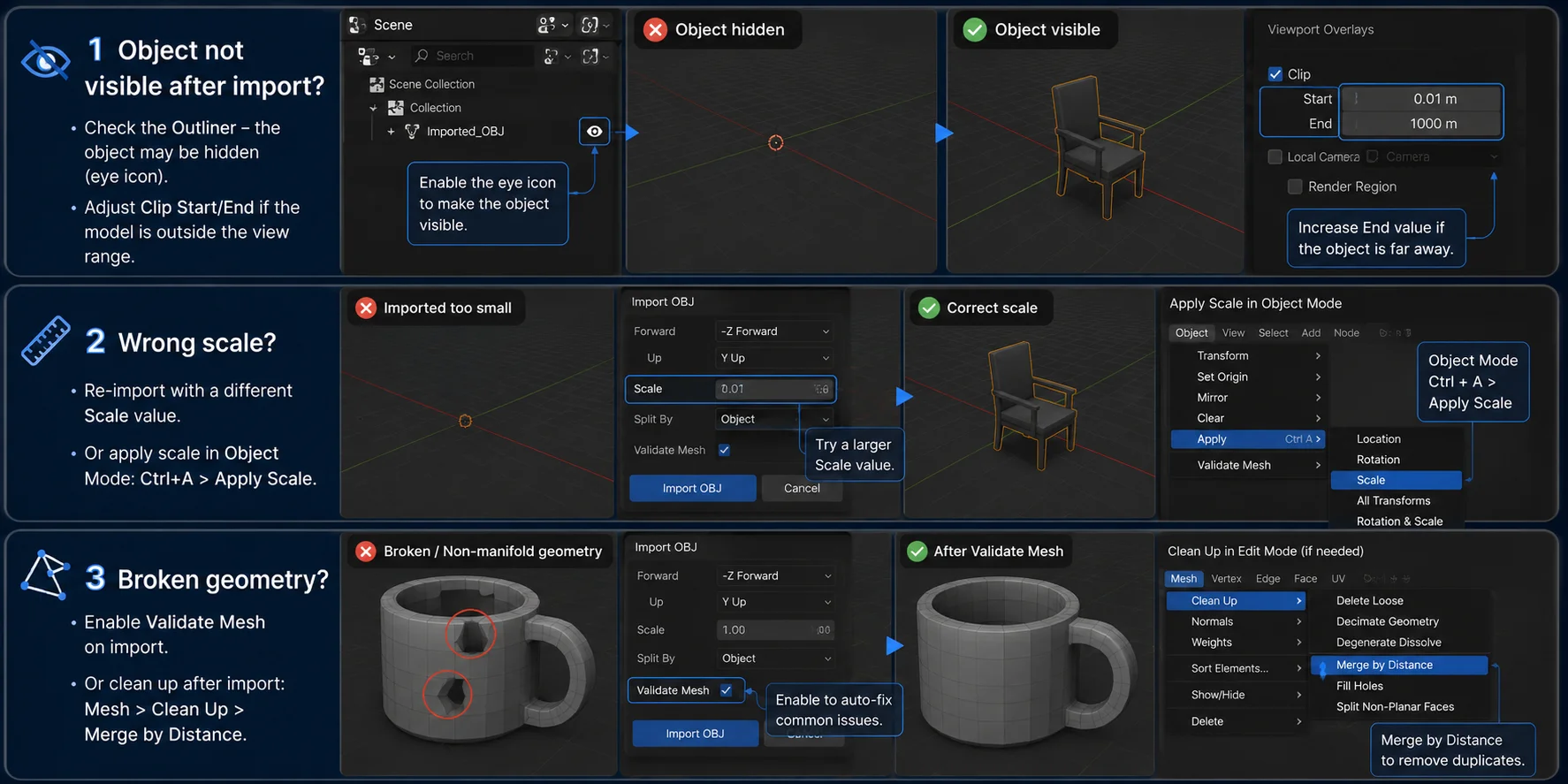Click the Scene Collection icon
Image resolution: width=1568 pixels, height=784 pixels.
[377, 84]
